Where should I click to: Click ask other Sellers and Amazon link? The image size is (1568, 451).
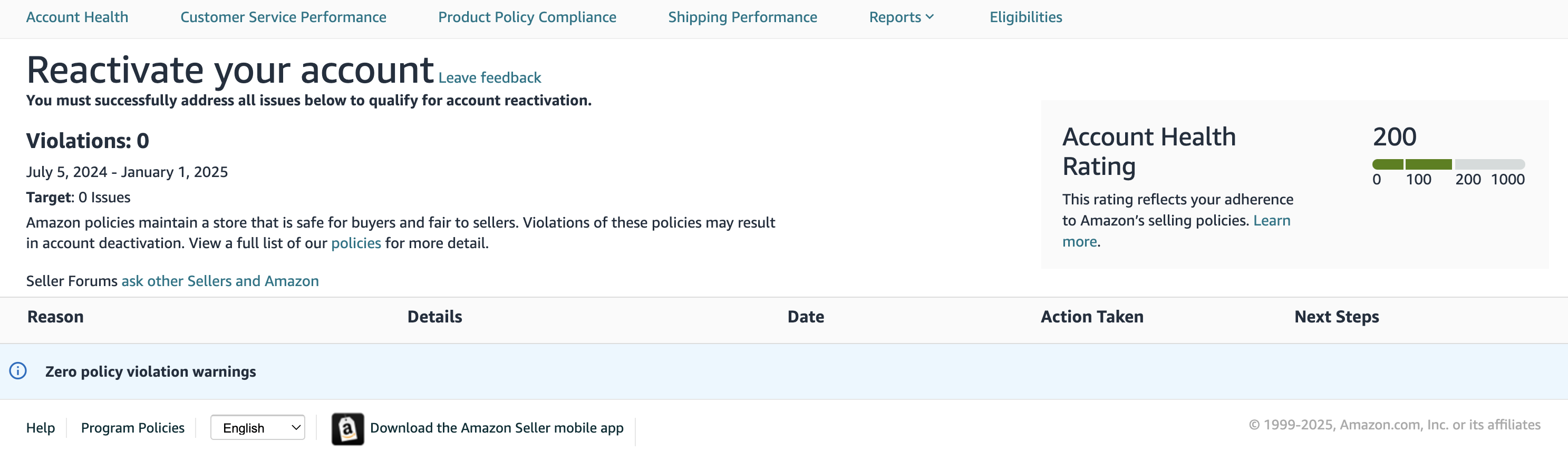[x=220, y=281]
